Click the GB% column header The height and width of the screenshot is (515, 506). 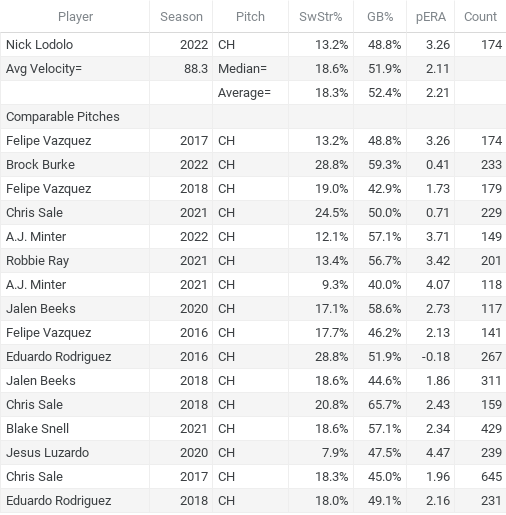(380, 17)
